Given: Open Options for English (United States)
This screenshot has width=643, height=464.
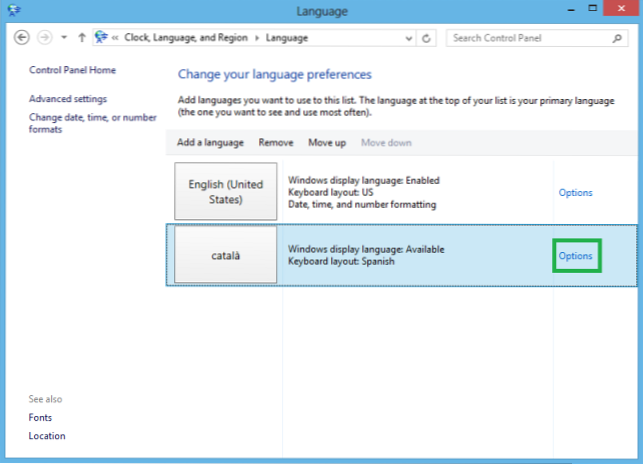Looking at the screenshot, I should [x=575, y=192].
